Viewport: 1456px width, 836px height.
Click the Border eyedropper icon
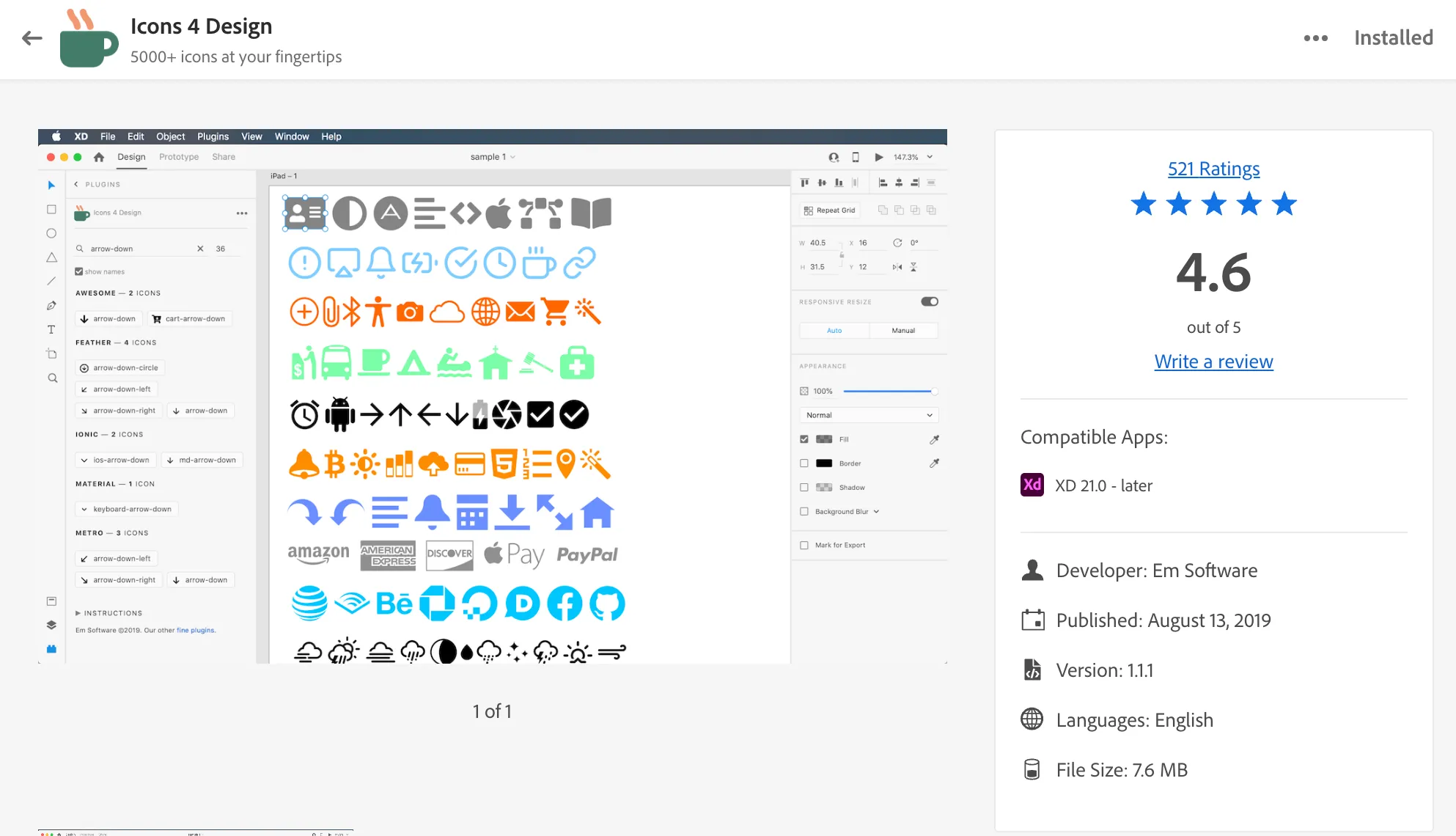pos(934,463)
